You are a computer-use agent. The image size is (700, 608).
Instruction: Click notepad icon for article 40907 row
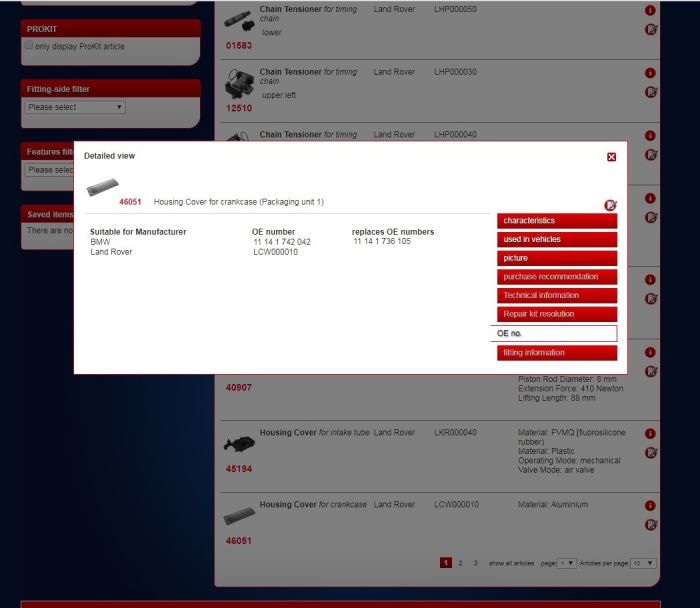click(x=651, y=371)
